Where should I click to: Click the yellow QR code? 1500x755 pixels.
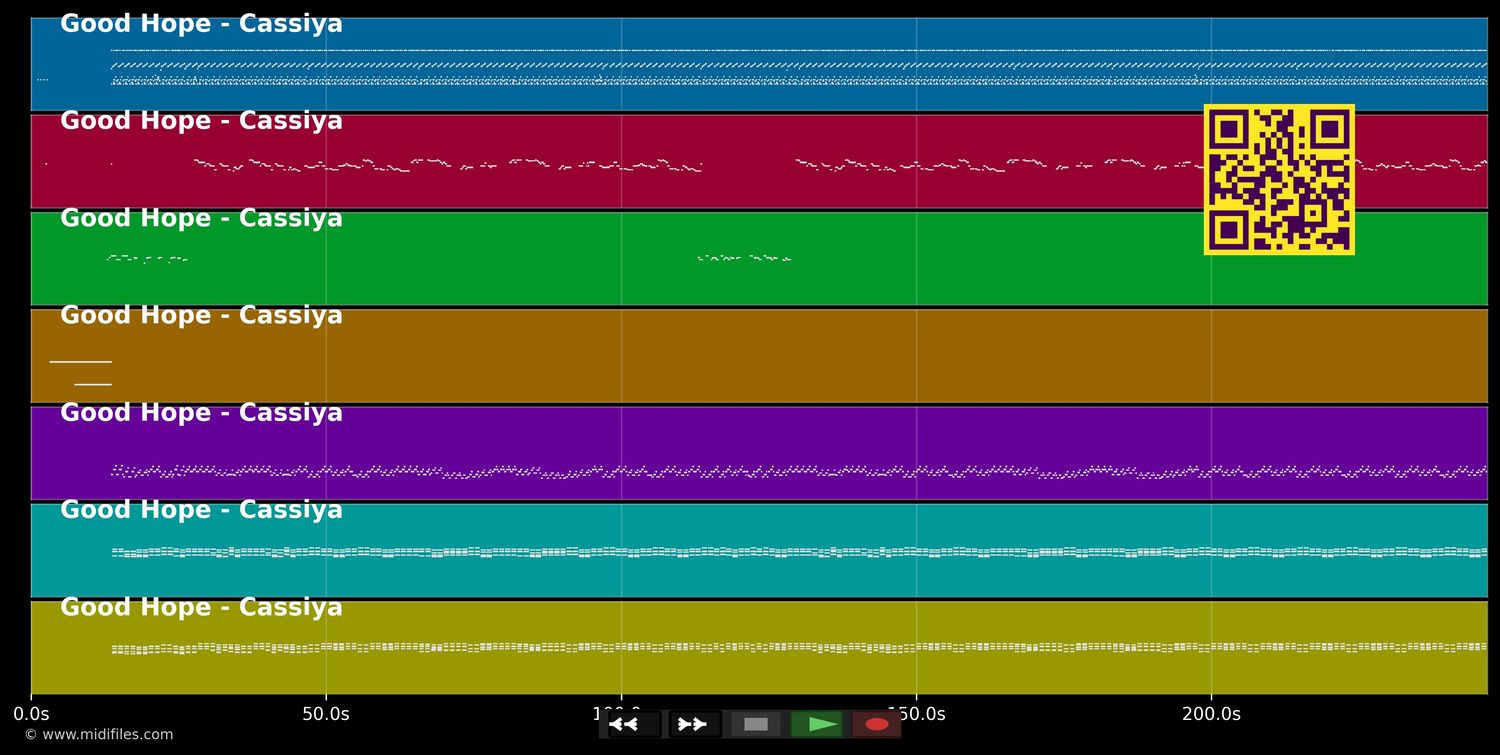click(x=1279, y=179)
